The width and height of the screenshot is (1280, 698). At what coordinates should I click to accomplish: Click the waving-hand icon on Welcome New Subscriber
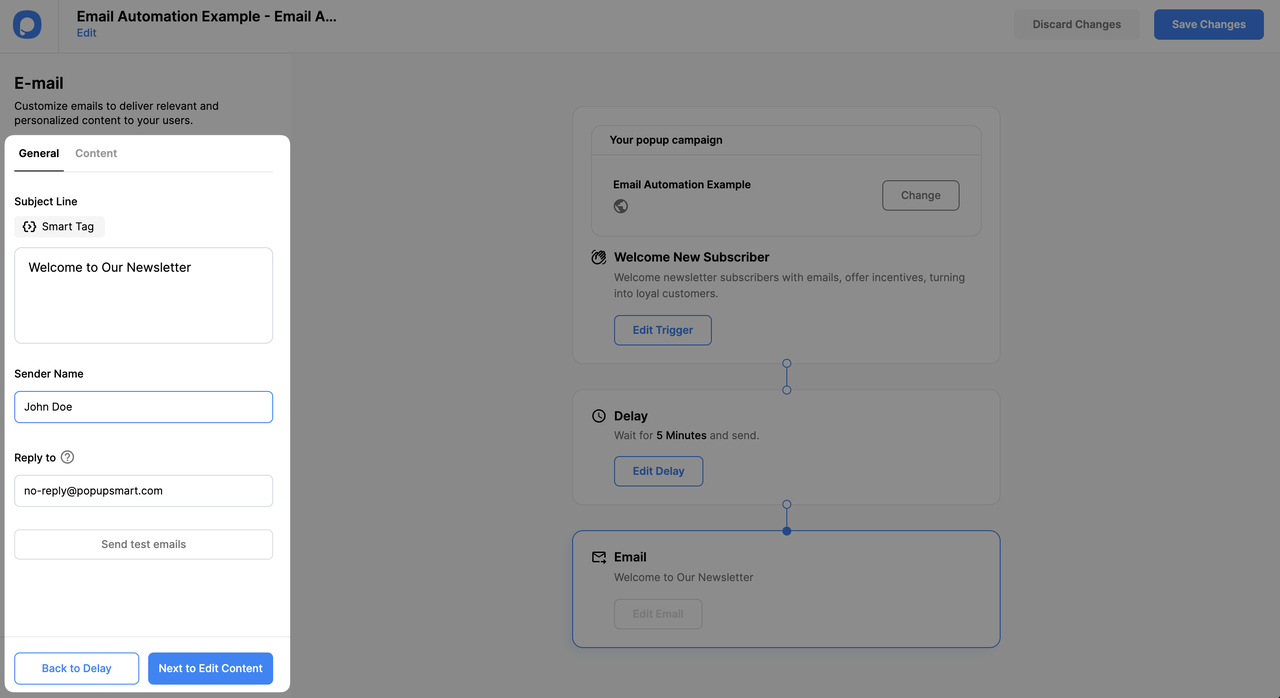(598, 257)
